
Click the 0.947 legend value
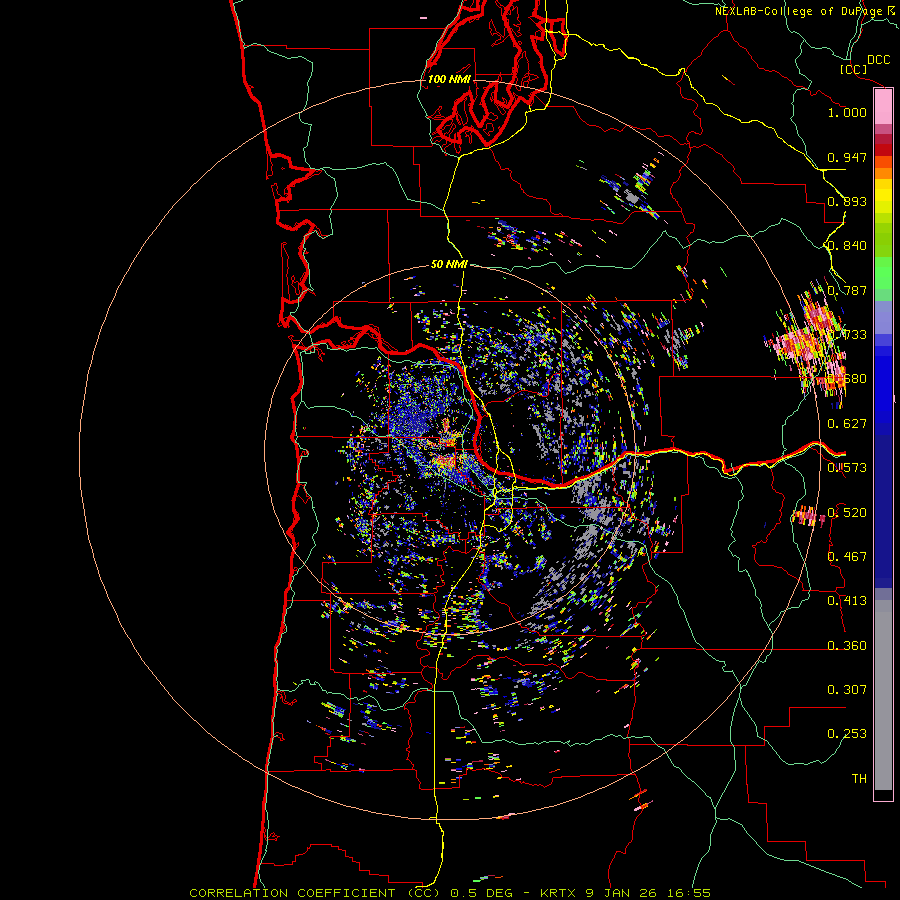point(847,157)
